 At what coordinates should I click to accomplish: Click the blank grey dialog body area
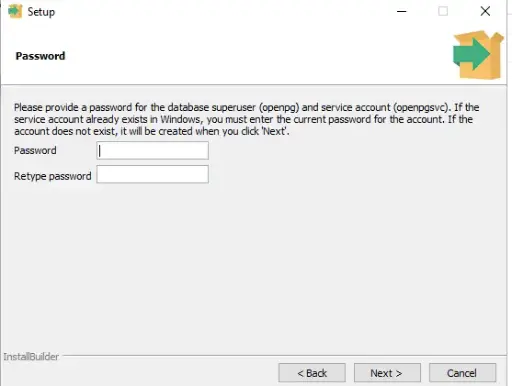253,267
